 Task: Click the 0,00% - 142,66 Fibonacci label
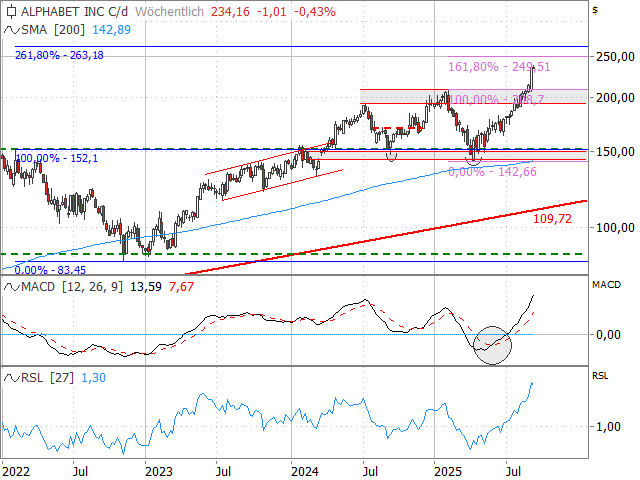pos(492,172)
